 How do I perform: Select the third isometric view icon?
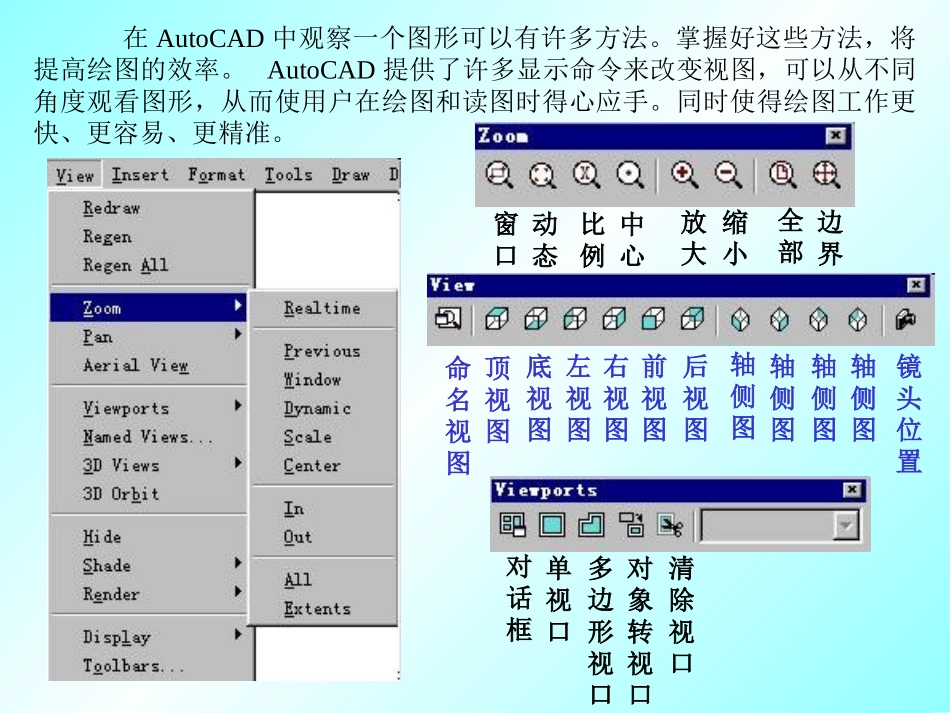(819, 319)
